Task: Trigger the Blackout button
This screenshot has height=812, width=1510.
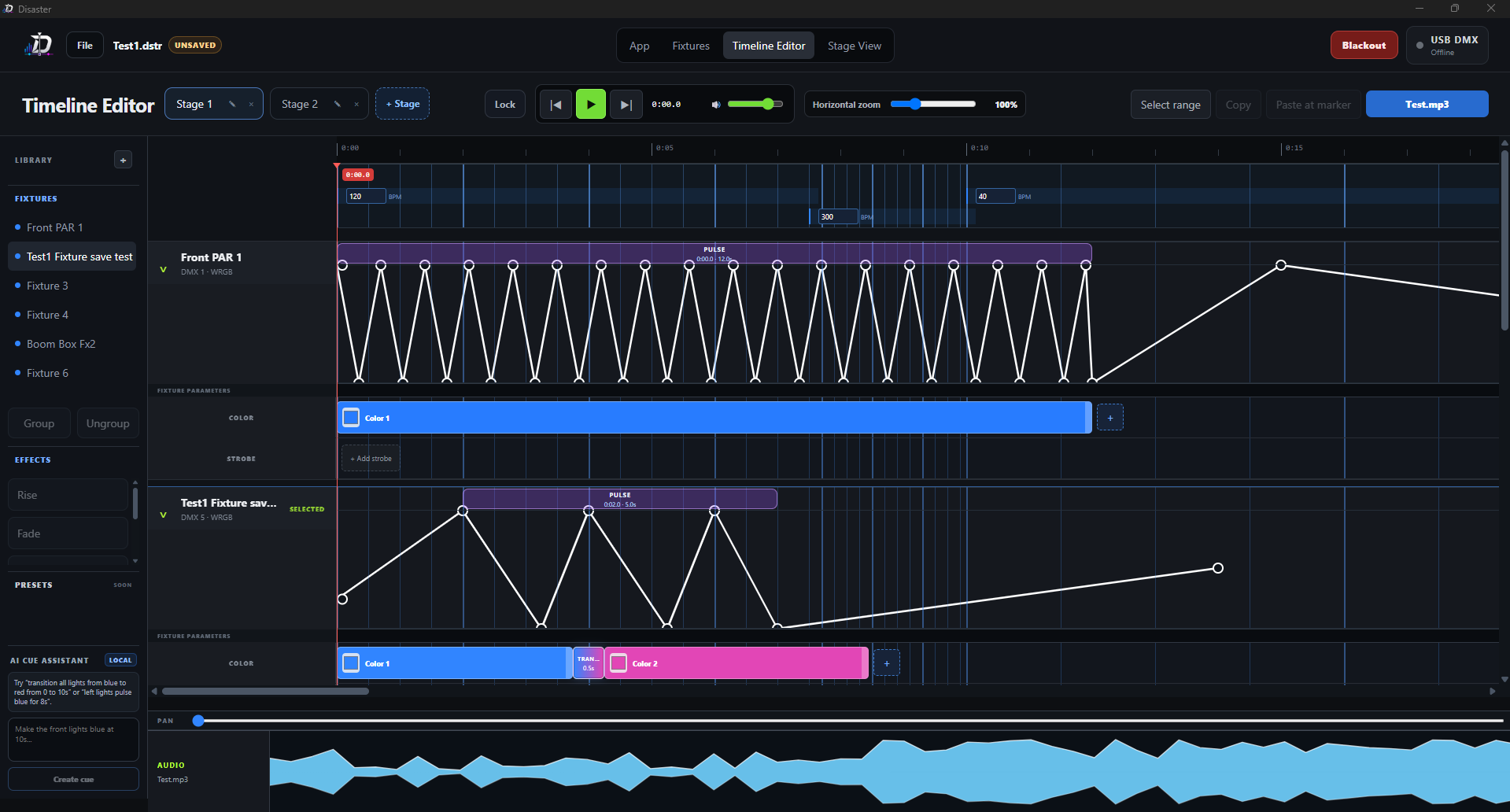Action: [x=1364, y=45]
